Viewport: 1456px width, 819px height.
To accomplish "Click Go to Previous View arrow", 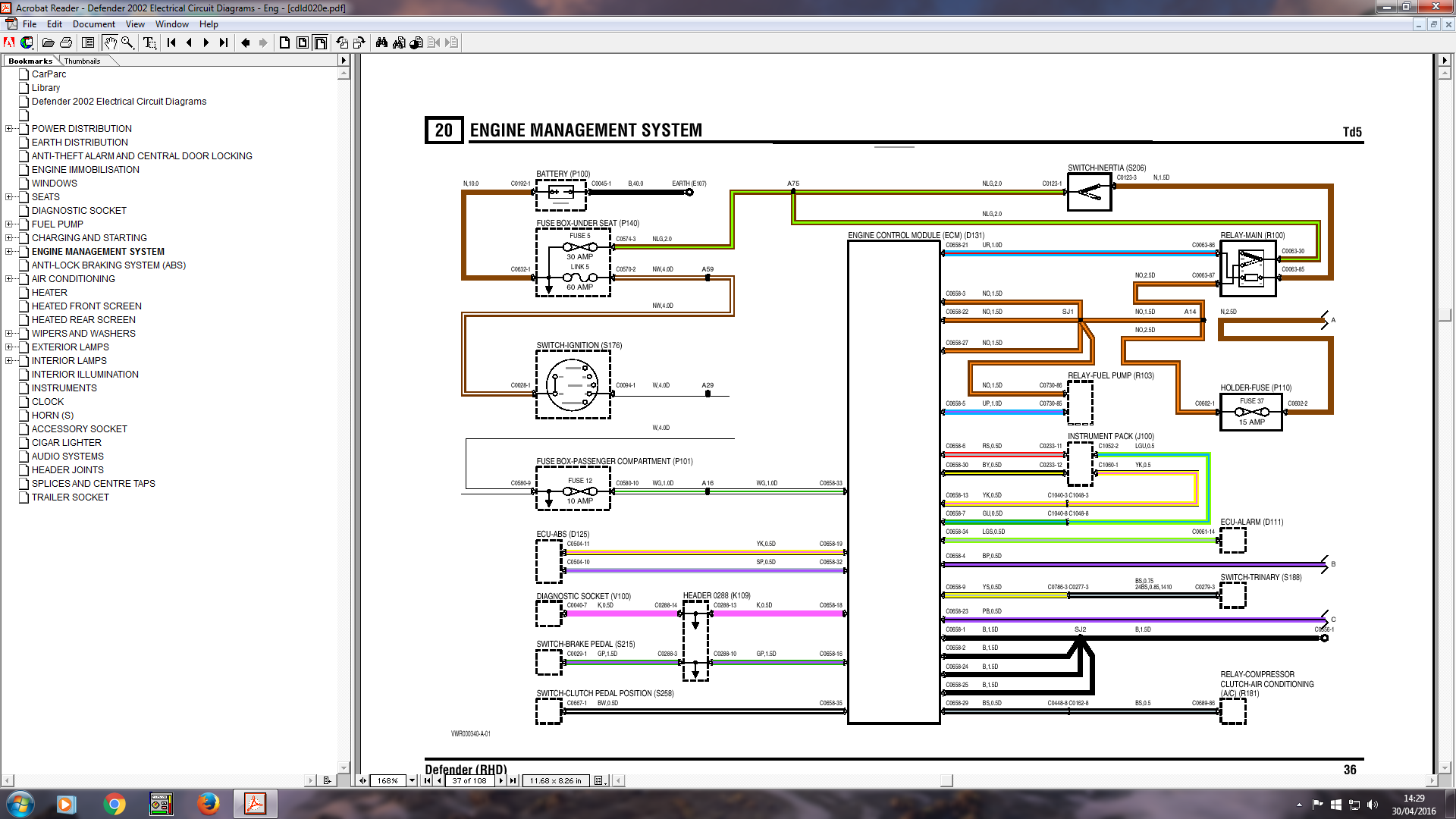I will (x=246, y=42).
